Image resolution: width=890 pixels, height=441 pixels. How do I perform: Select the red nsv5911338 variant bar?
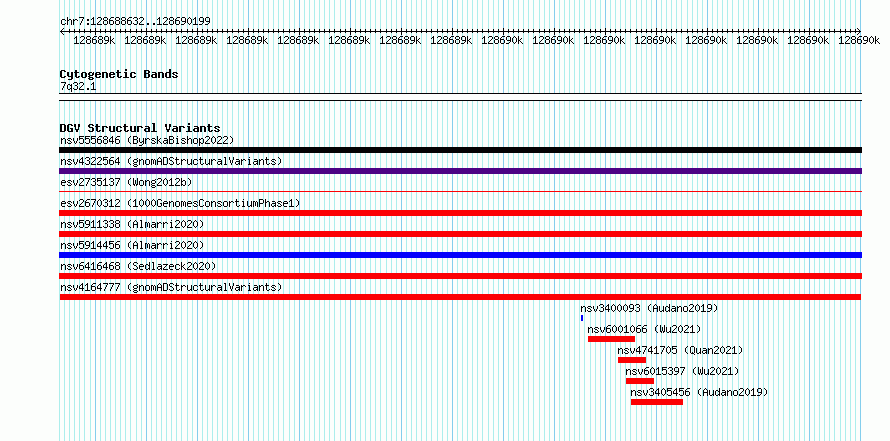click(x=460, y=234)
